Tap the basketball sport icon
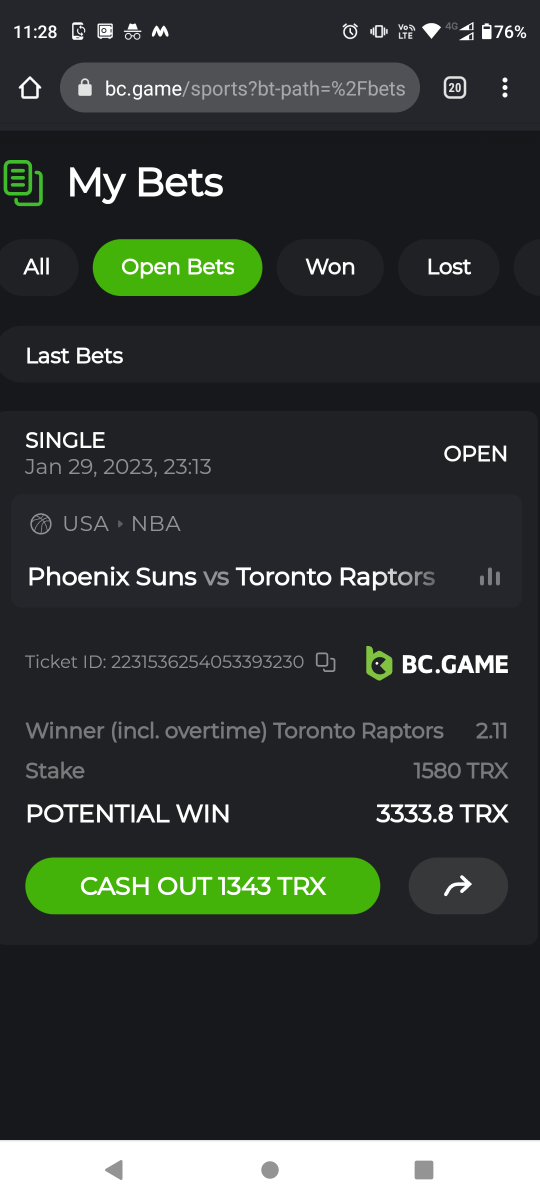 [x=41, y=524]
